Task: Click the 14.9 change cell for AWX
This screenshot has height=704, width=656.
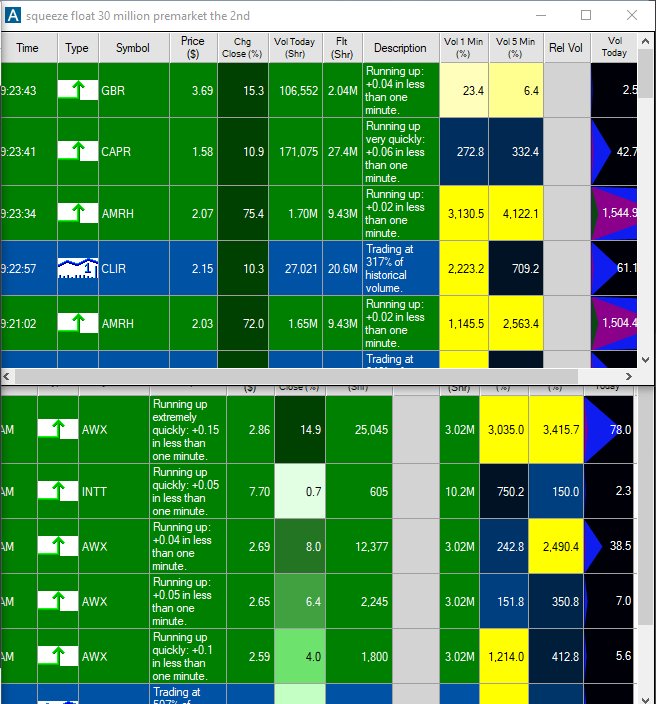Action: tap(299, 430)
